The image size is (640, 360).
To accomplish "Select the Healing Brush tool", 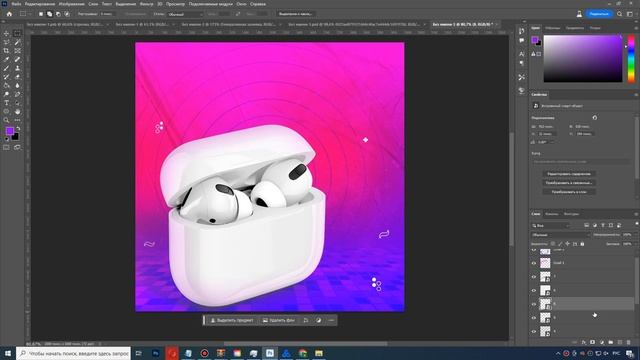I will [x=17, y=60].
